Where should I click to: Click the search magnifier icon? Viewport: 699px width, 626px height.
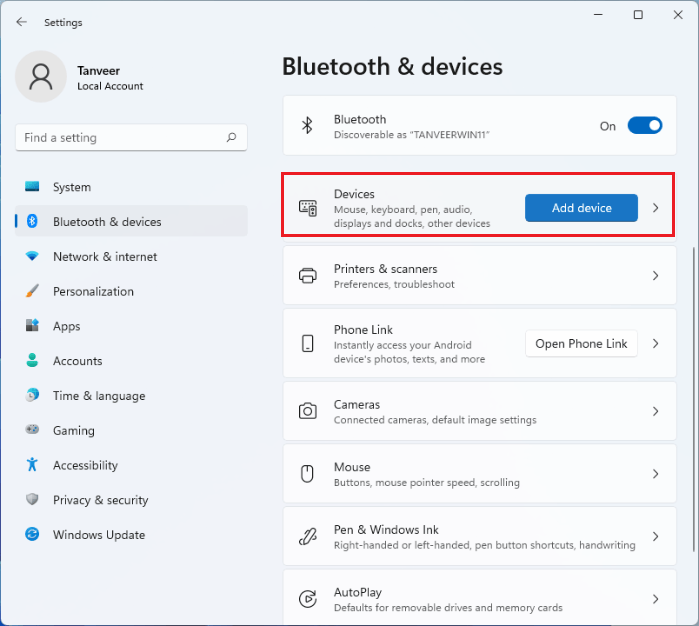point(231,137)
